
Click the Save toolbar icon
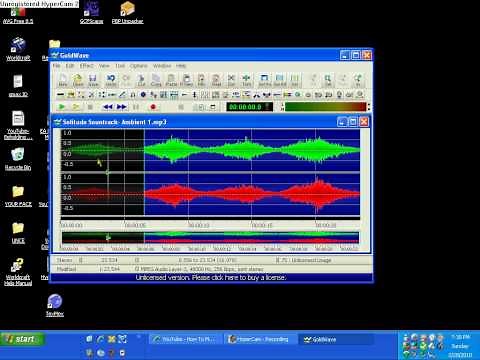93,80
